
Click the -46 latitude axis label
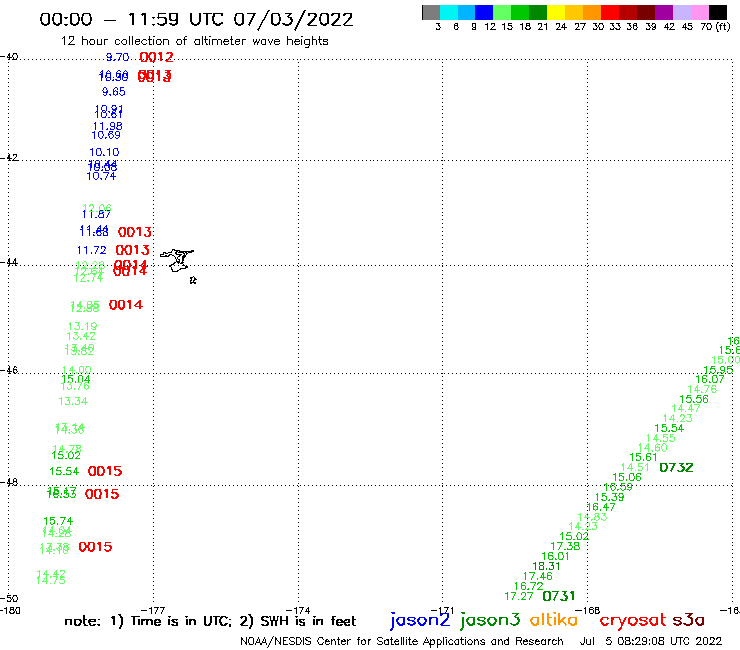pos(9,370)
